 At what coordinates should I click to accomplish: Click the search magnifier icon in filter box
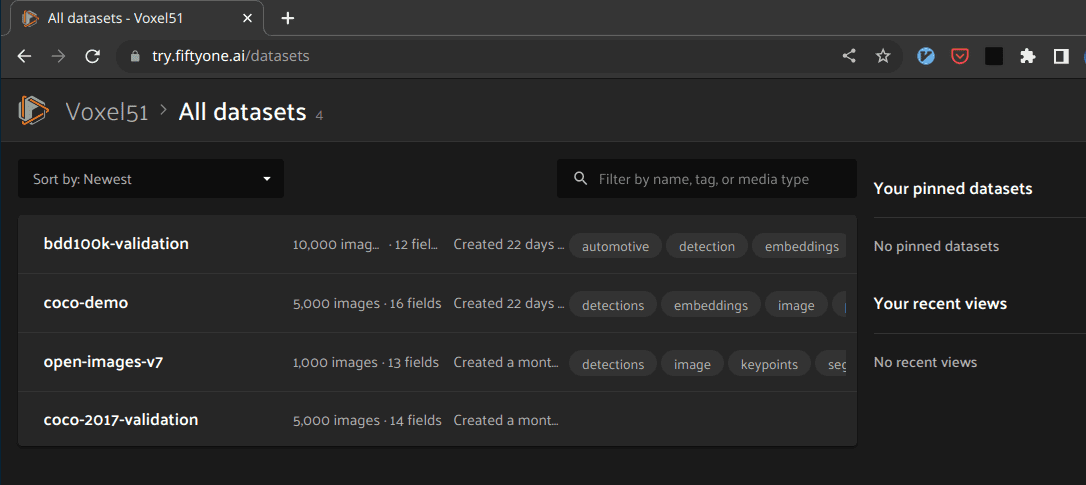(x=581, y=179)
